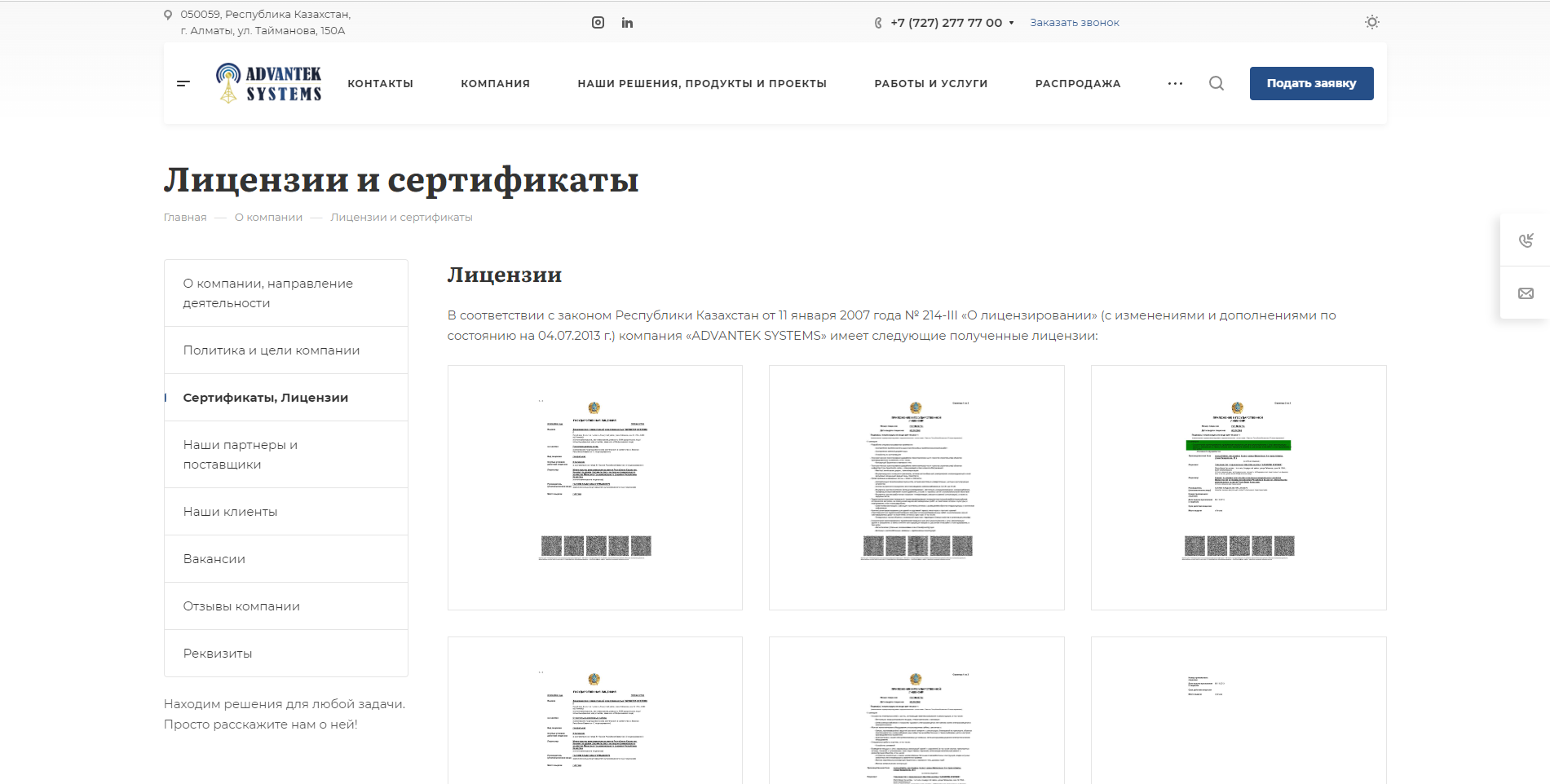Image resolution: width=1550 pixels, height=784 pixels.
Task: Select 'Реквизиты' sidebar item
Action: point(286,654)
